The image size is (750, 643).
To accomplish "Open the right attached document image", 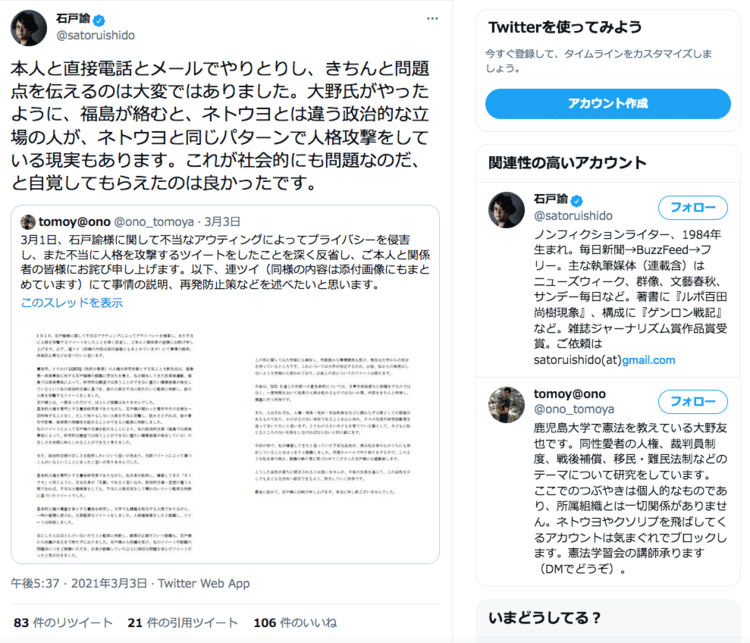I will tap(332, 425).
